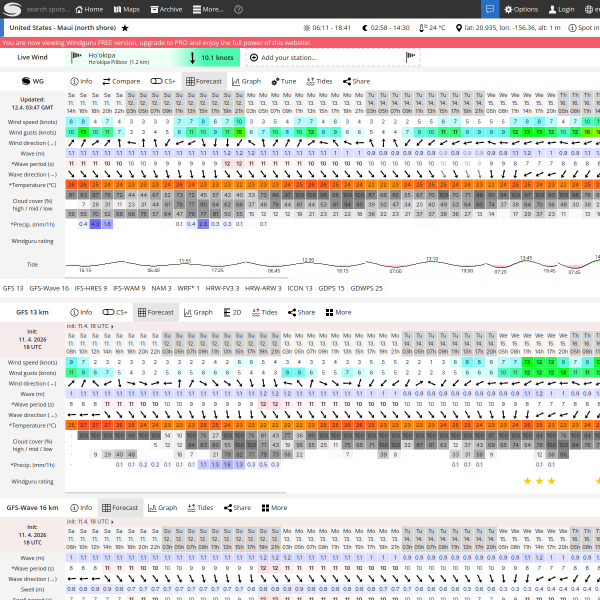600x600 pixels.
Task: Expand More dropdown in GFS 13 km toolbar
Action: click(x=338, y=312)
